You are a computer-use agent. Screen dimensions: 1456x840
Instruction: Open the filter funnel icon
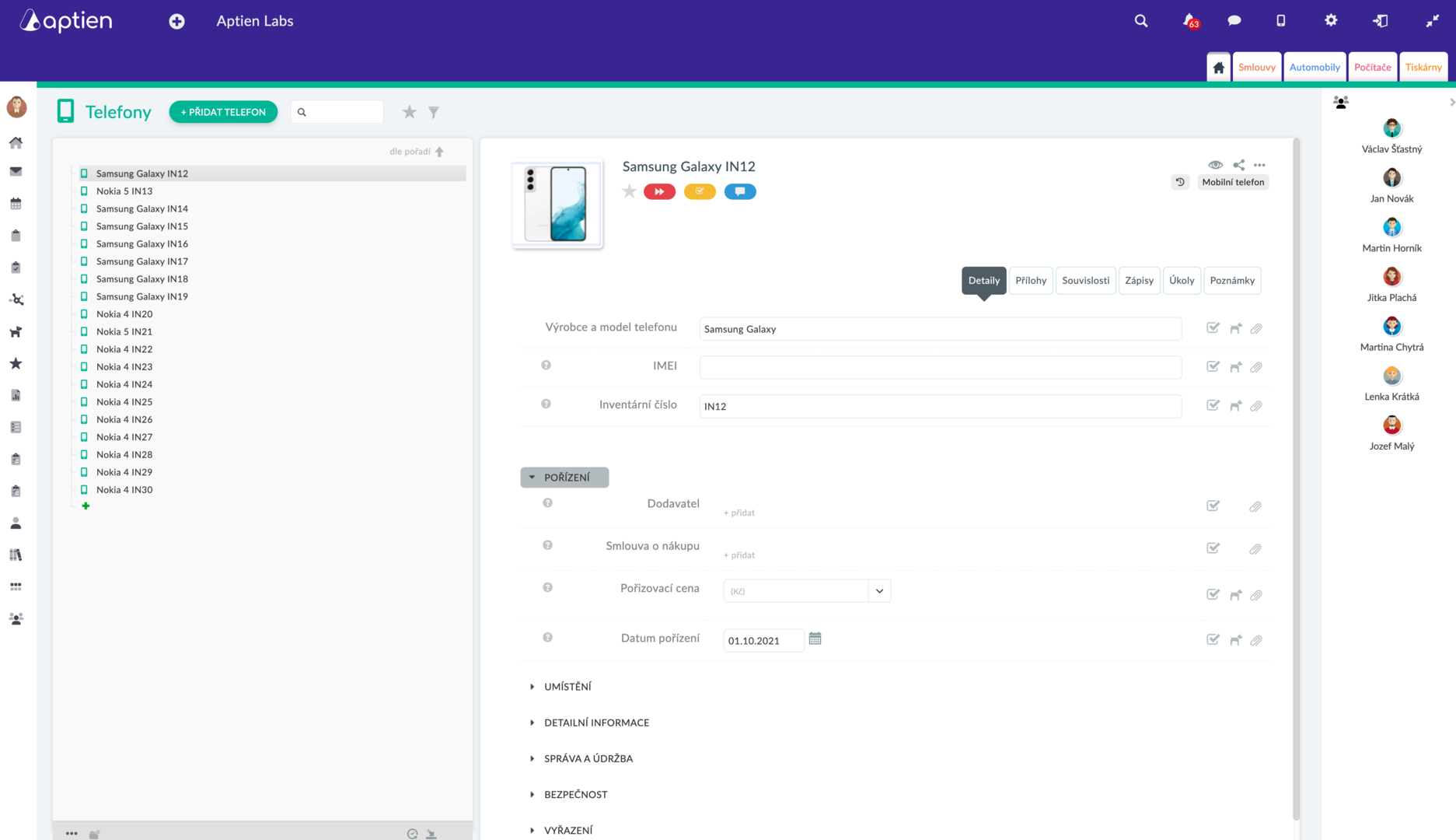pos(434,112)
